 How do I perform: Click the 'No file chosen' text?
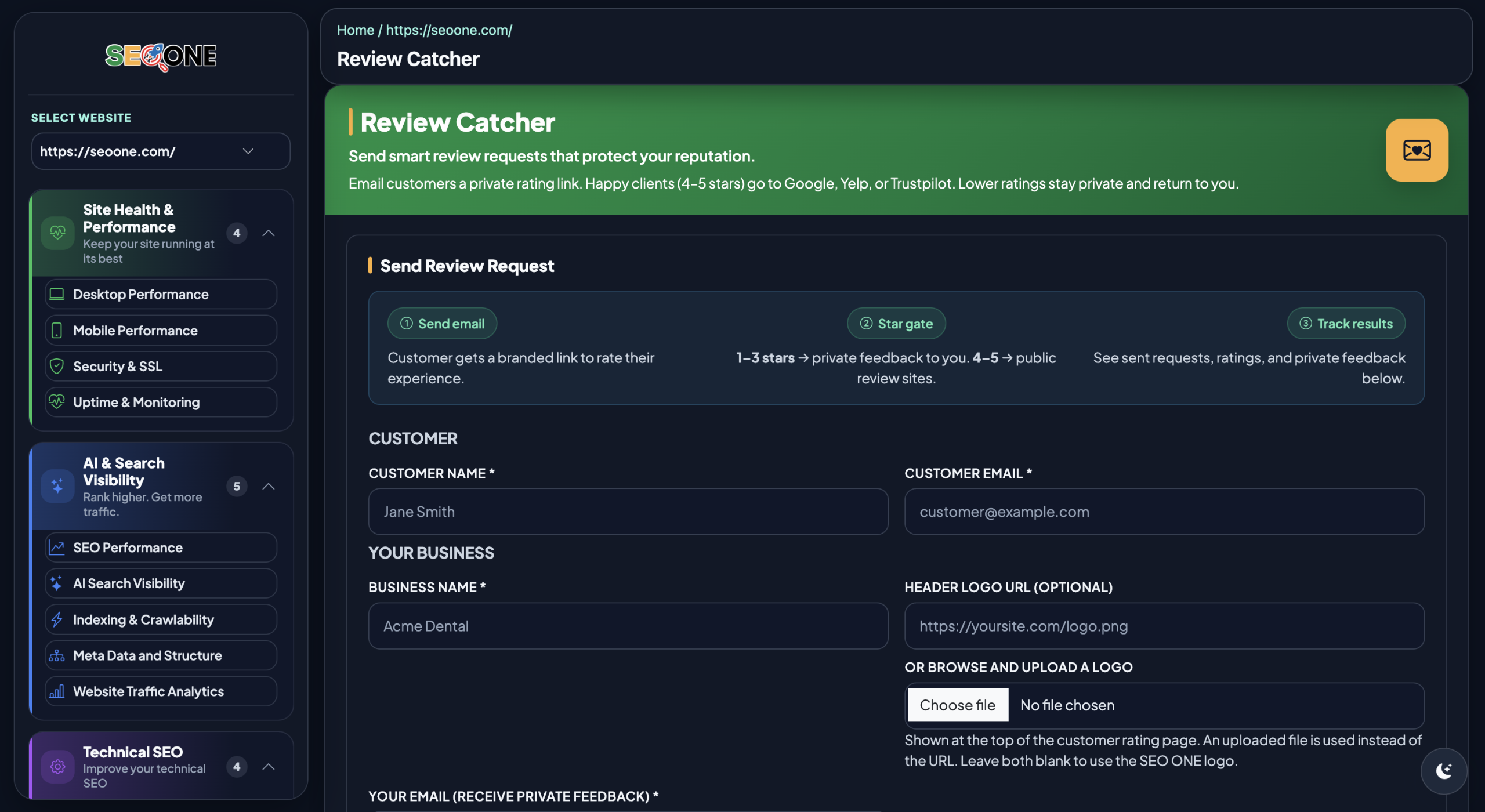(1067, 705)
